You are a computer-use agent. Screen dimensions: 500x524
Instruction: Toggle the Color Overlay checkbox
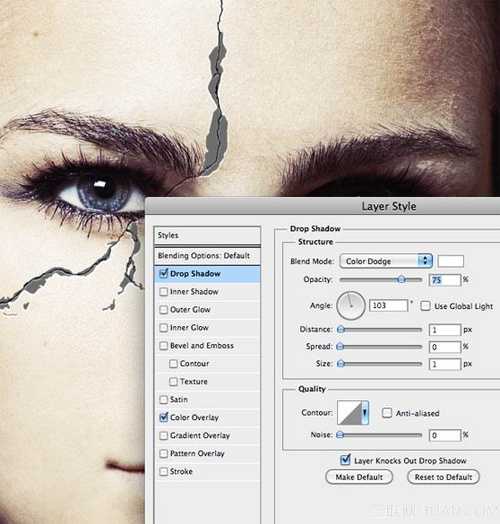pos(163,417)
